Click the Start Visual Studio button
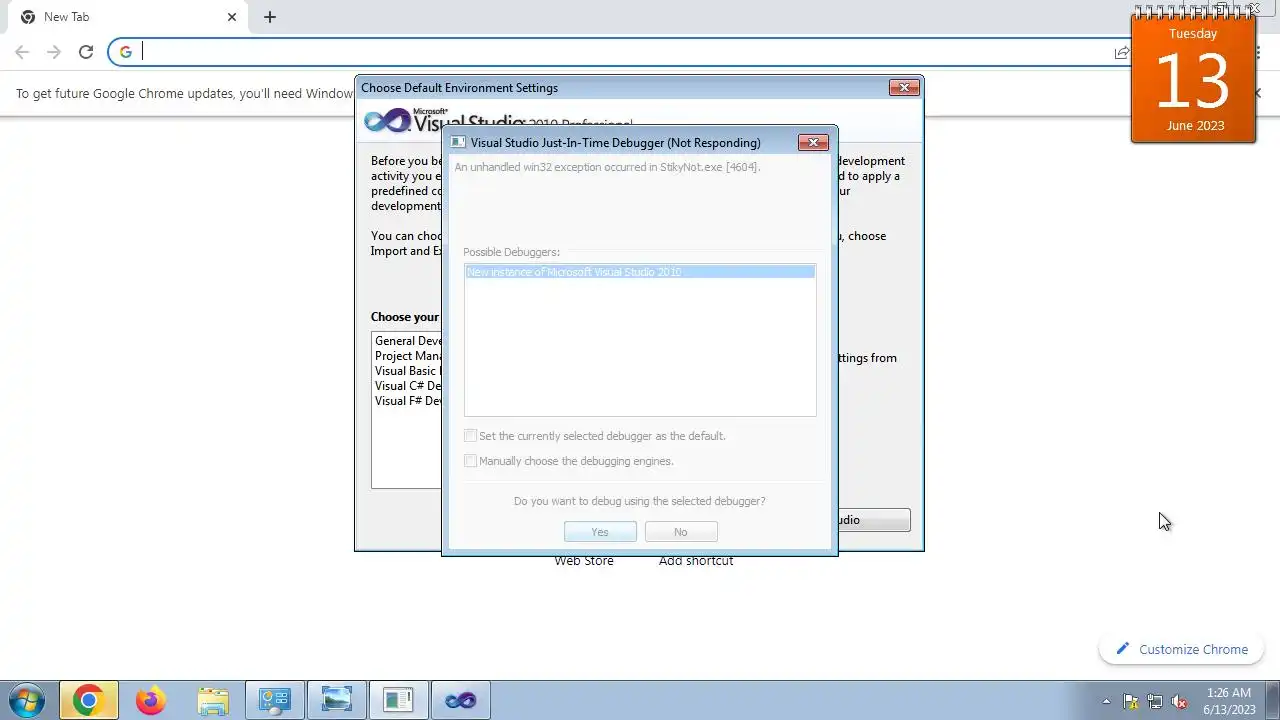The height and width of the screenshot is (720, 1280). [x=873, y=520]
